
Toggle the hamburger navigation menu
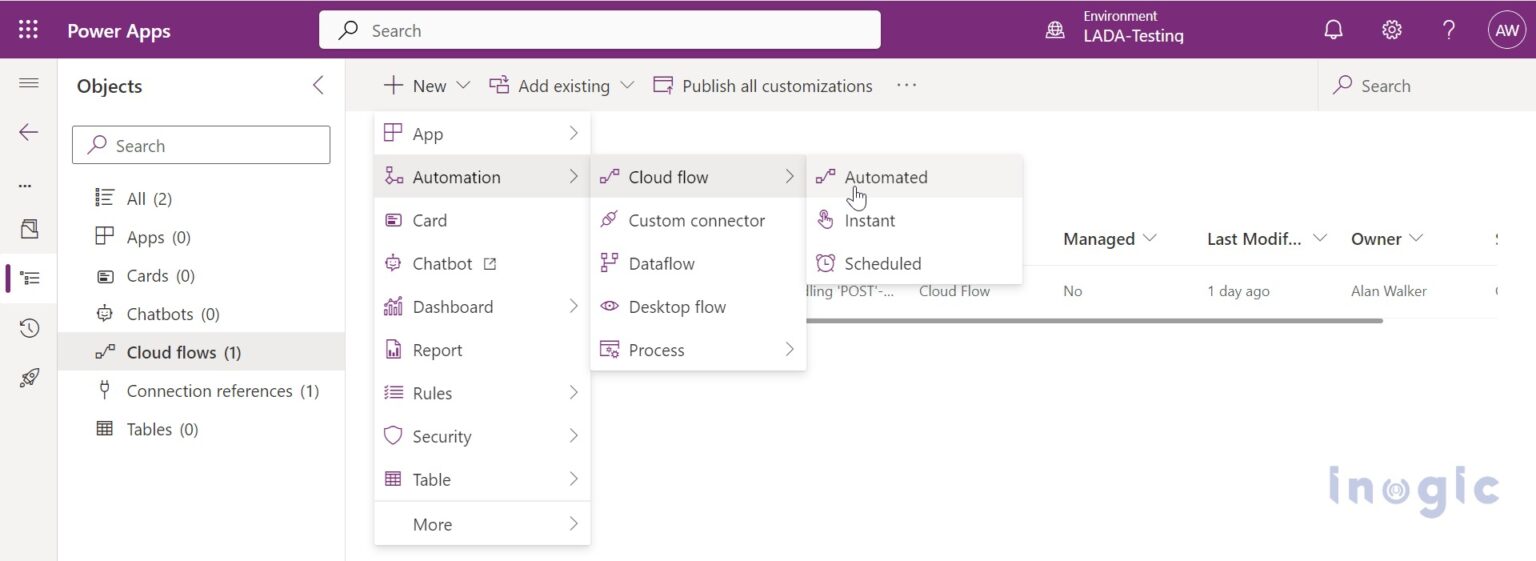(29, 83)
